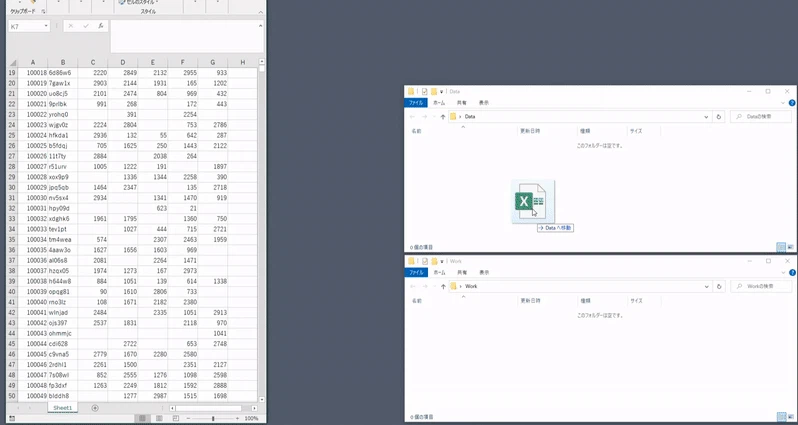Open address bar history dropdown in Work window
The width and height of the screenshot is (798, 425).
(706, 287)
